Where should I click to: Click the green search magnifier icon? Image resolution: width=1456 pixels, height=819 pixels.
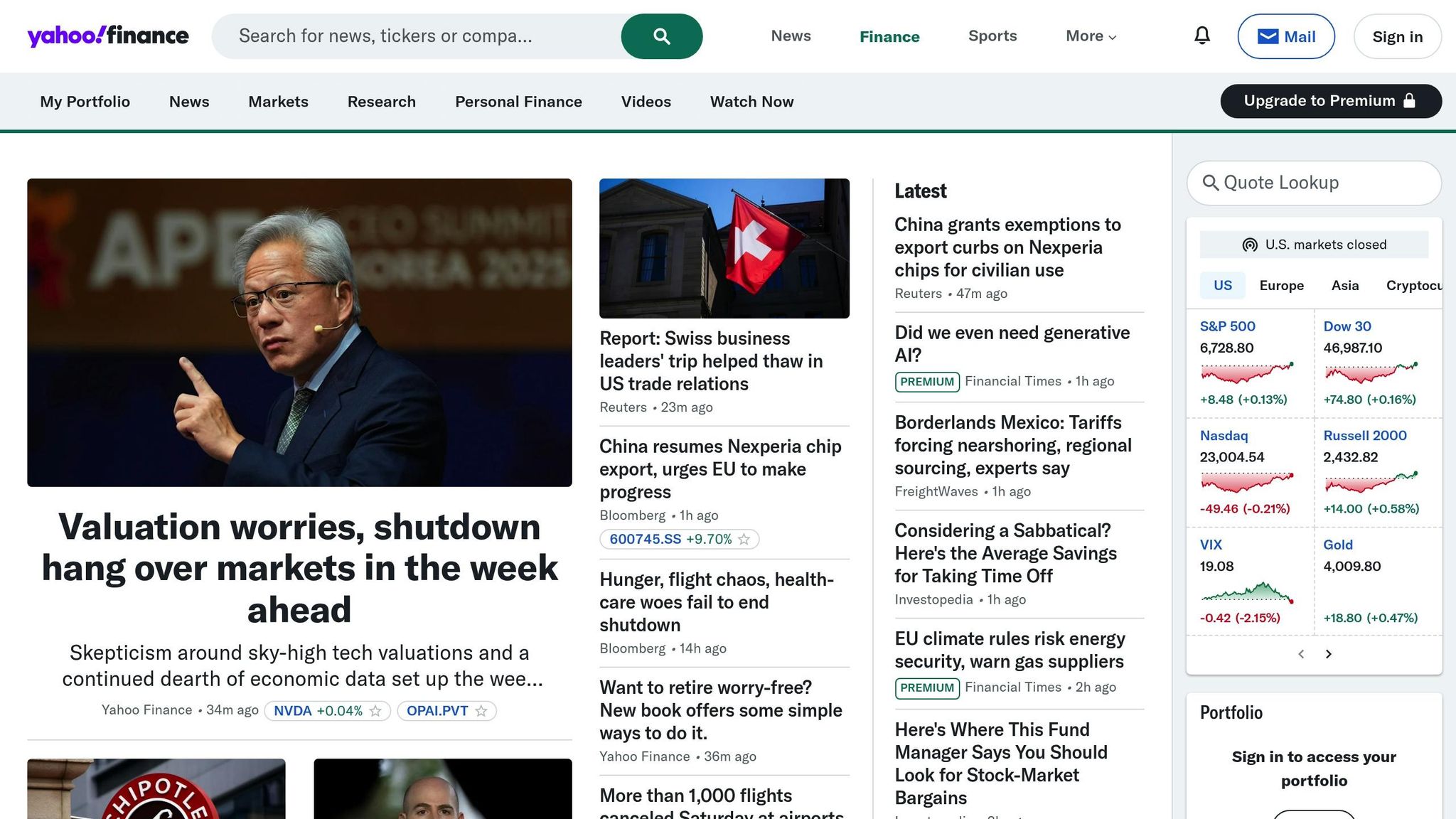(660, 36)
